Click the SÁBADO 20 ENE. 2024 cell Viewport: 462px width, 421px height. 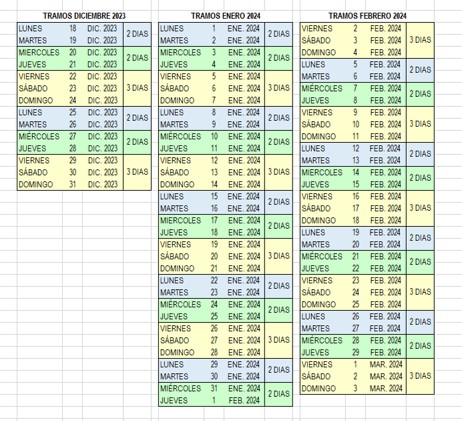point(212,256)
